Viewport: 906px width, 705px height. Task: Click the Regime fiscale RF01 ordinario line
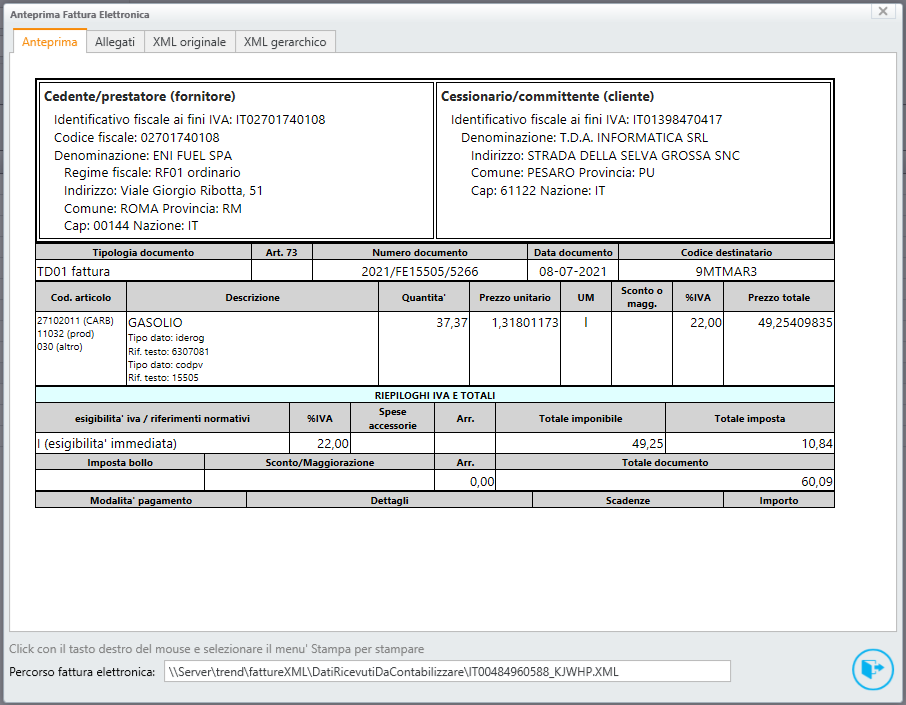[x=152, y=173]
